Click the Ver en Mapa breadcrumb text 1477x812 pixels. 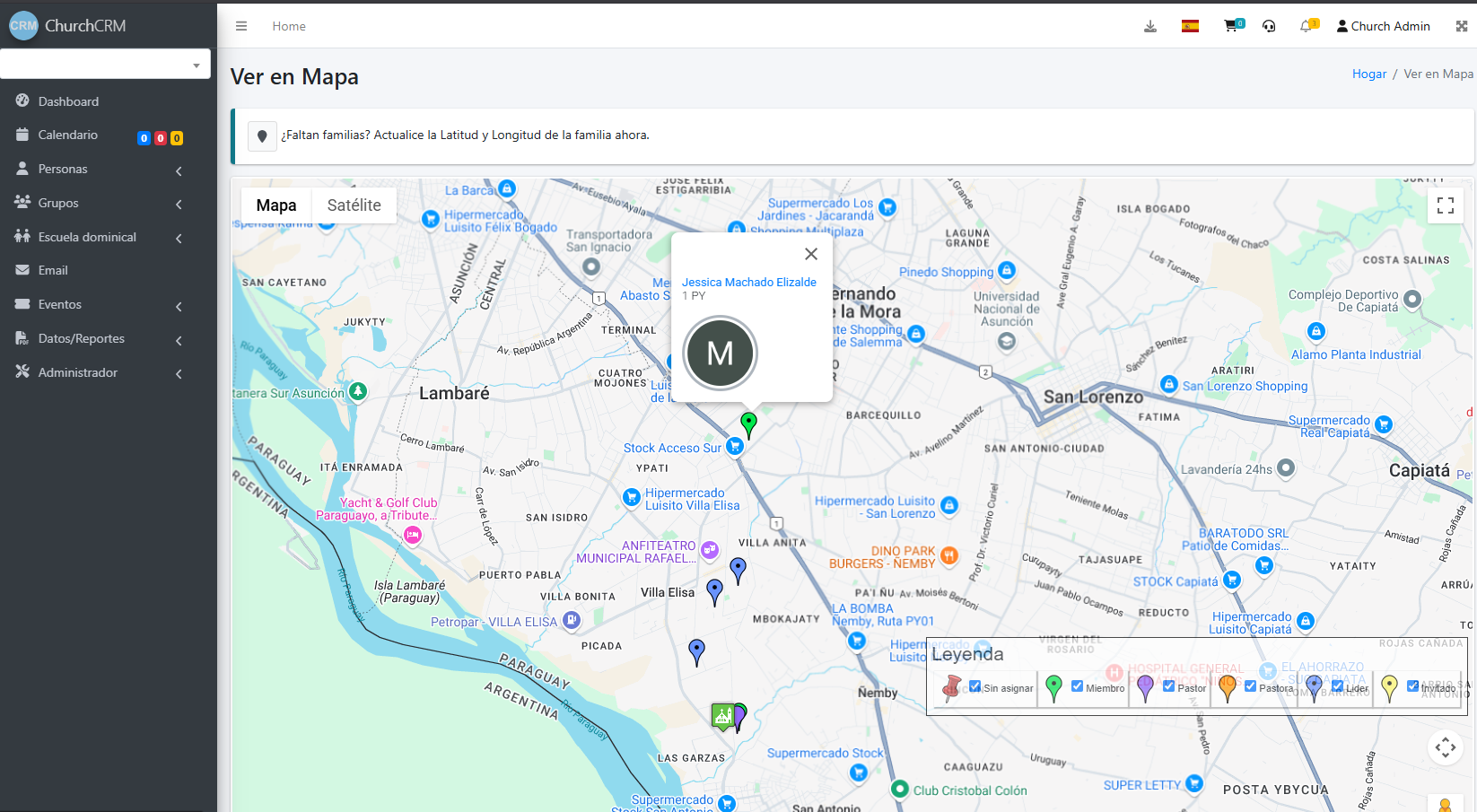pos(1438,74)
